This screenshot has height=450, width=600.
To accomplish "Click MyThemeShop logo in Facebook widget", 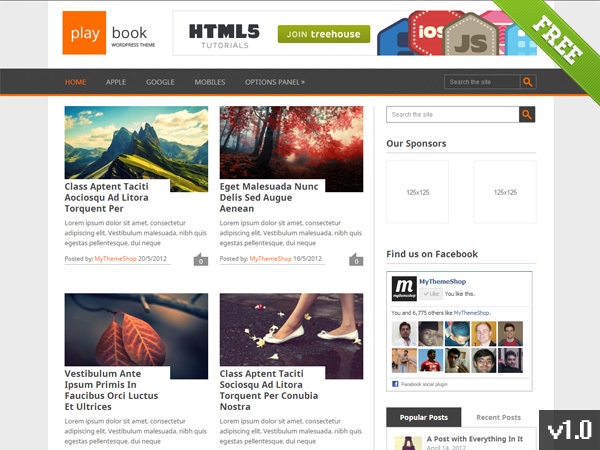I will pyautogui.click(x=403, y=287).
